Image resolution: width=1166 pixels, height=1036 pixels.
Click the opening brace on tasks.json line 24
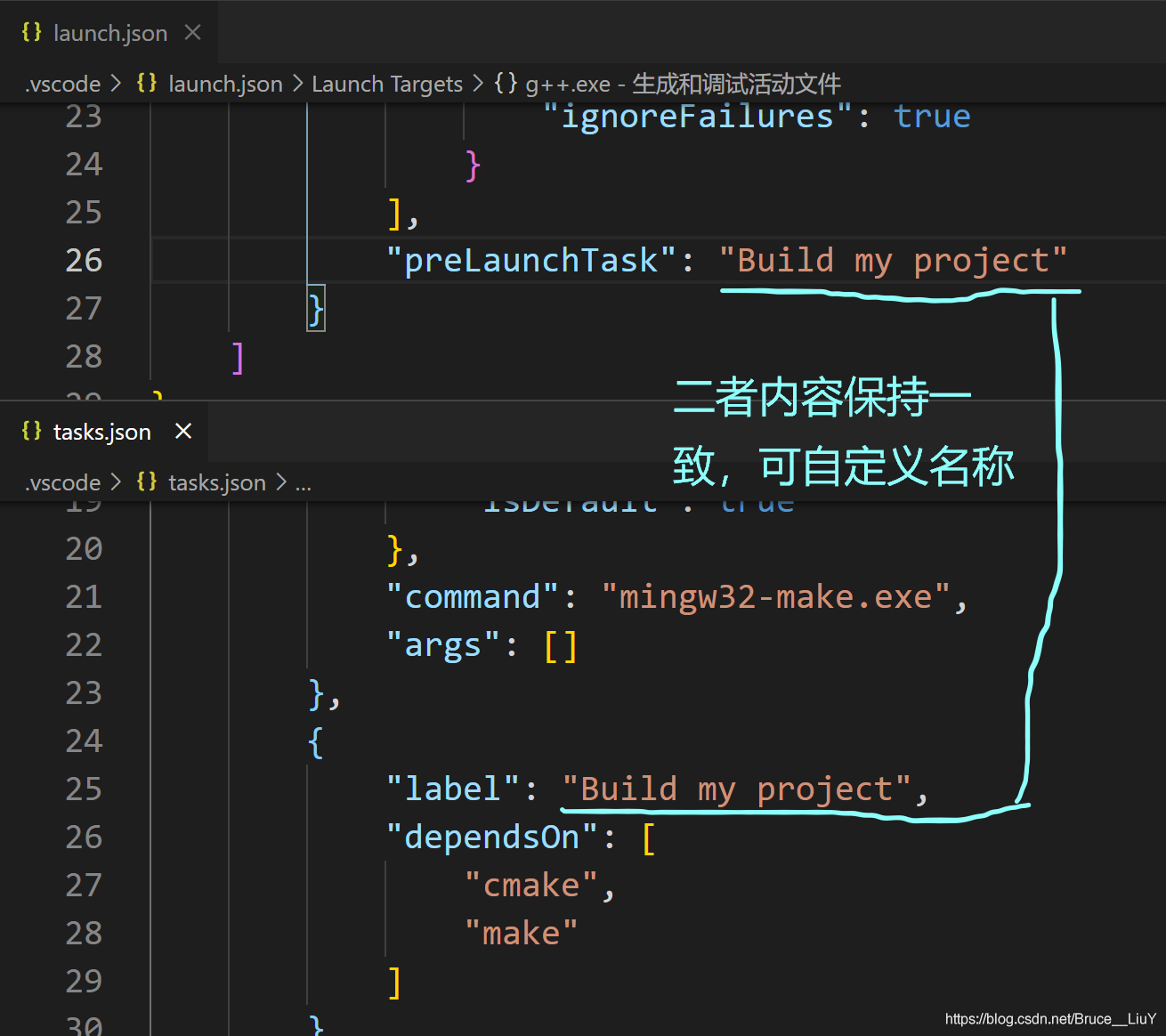(316, 741)
